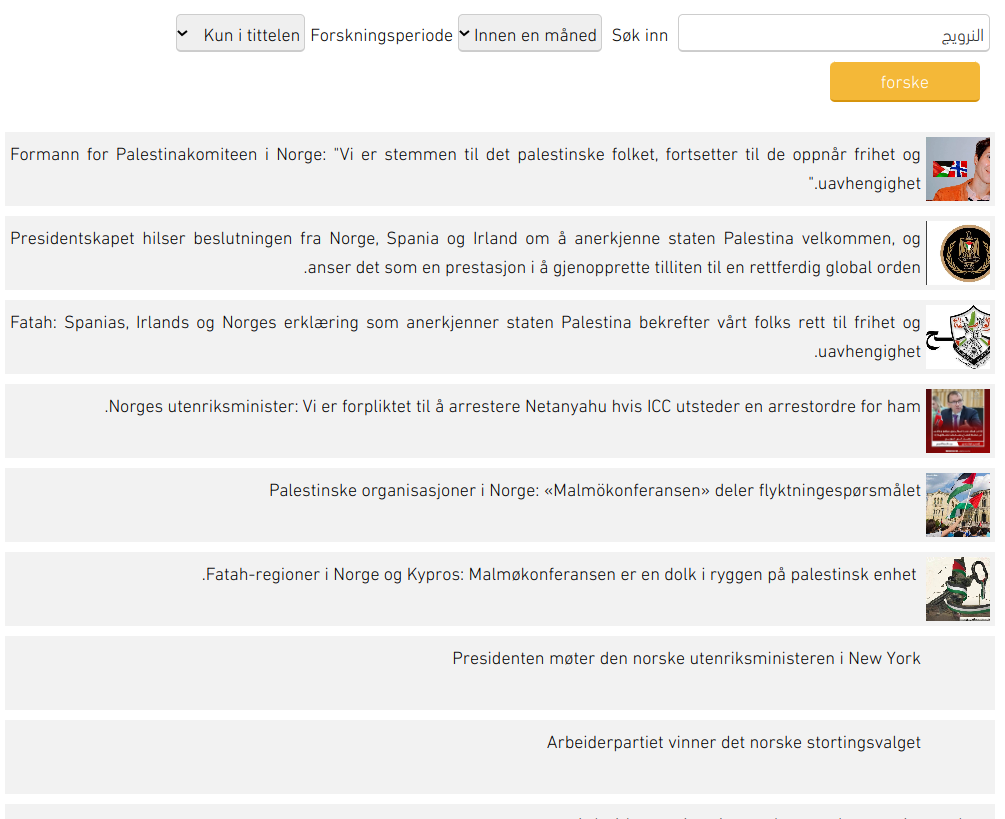
Task: Open the 'Innen en måned' period dropdown
Action: pyautogui.click(x=529, y=34)
